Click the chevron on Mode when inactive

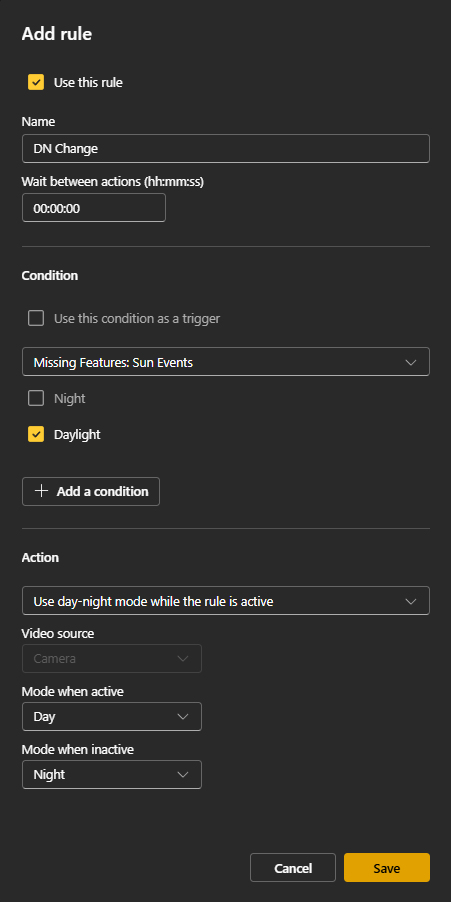coord(183,775)
